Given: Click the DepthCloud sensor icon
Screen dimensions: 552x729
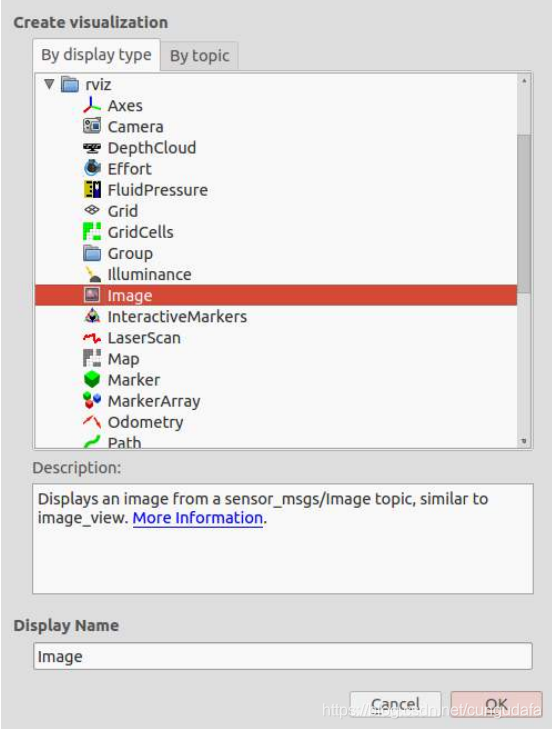Looking at the screenshot, I should 92,148.
